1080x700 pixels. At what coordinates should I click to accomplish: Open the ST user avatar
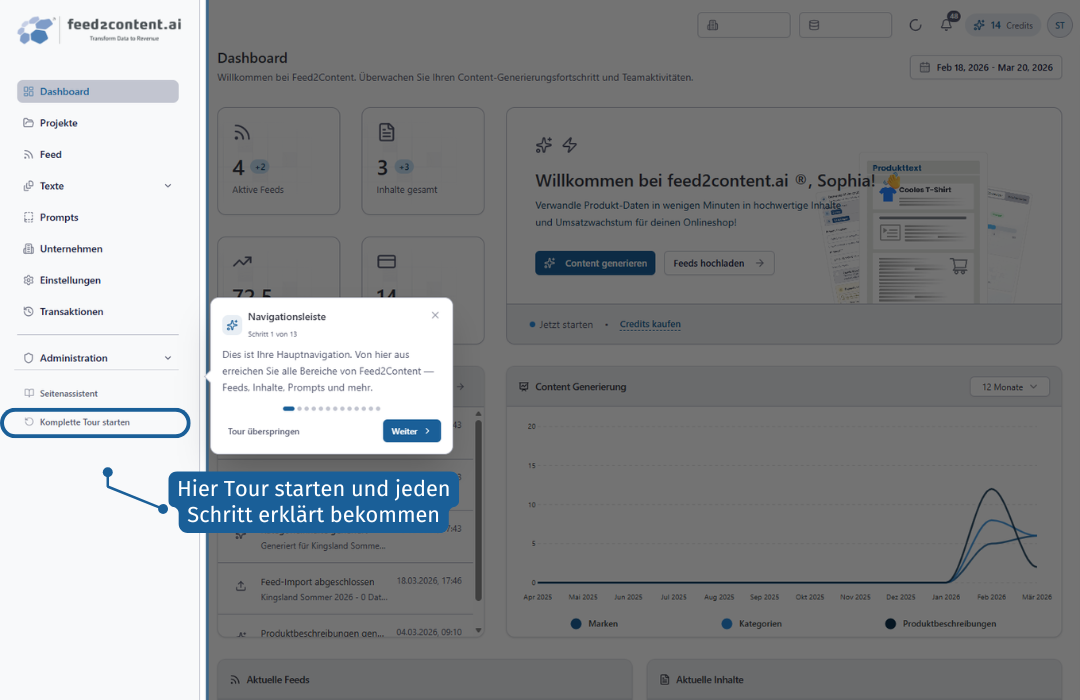point(1060,25)
